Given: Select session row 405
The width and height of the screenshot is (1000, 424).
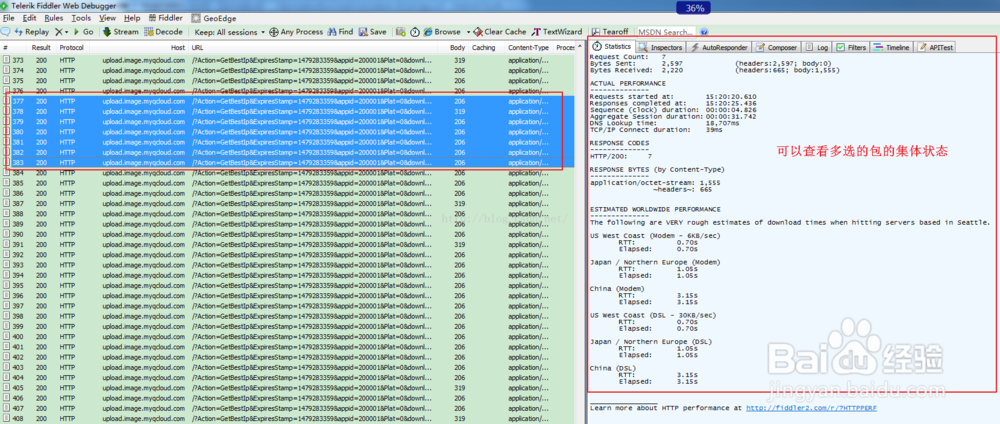Looking at the screenshot, I should pos(287,388).
